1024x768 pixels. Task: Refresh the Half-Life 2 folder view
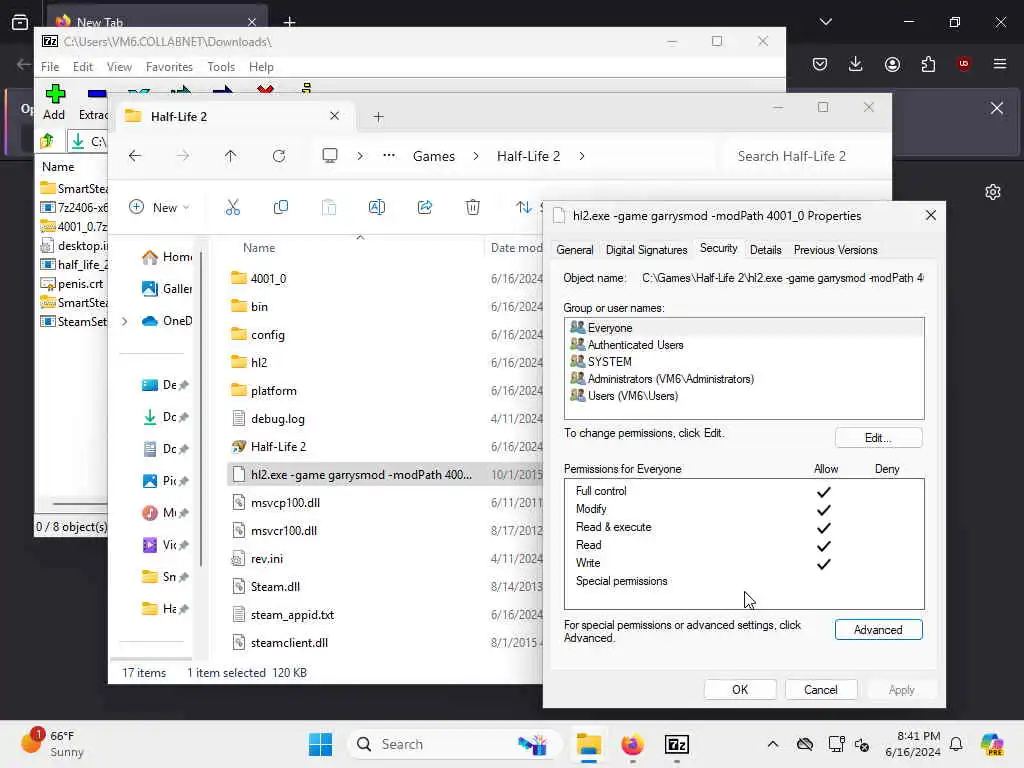(x=279, y=156)
